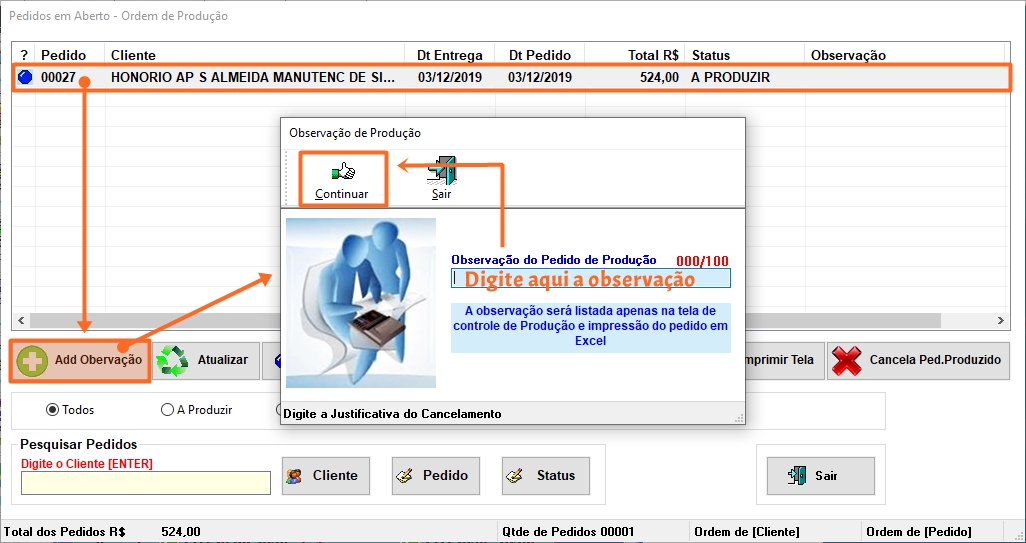Click the blue status dot on order 00027
Viewport: 1026px width, 543px height.
[x=25, y=77]
